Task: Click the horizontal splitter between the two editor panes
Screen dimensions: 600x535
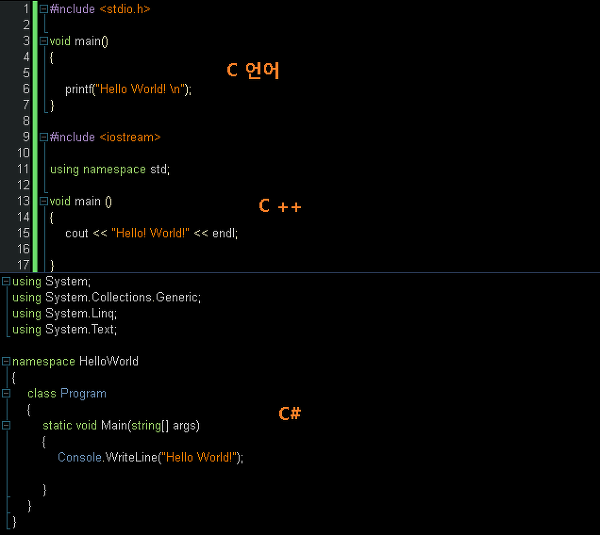Action: click(300, 272)
